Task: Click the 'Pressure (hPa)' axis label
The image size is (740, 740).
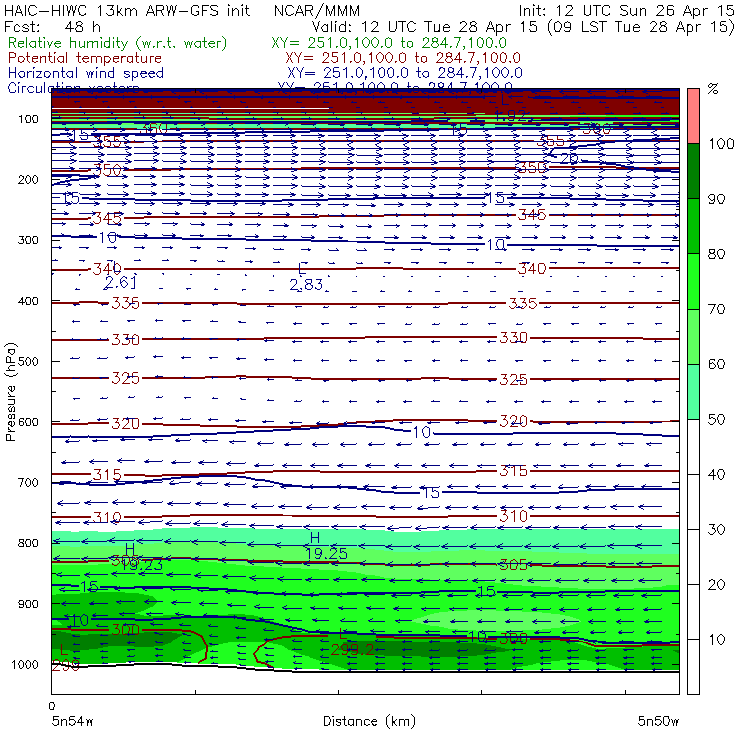Action: pos(10,392)
